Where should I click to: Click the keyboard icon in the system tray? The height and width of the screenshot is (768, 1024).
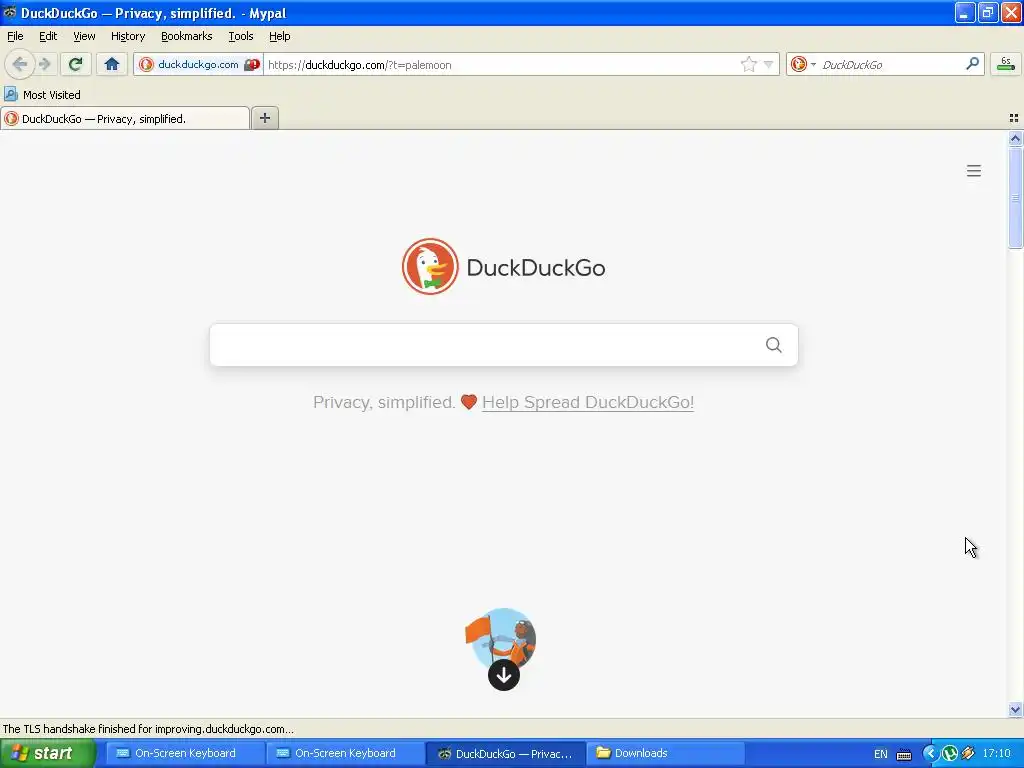pos(904,755)
